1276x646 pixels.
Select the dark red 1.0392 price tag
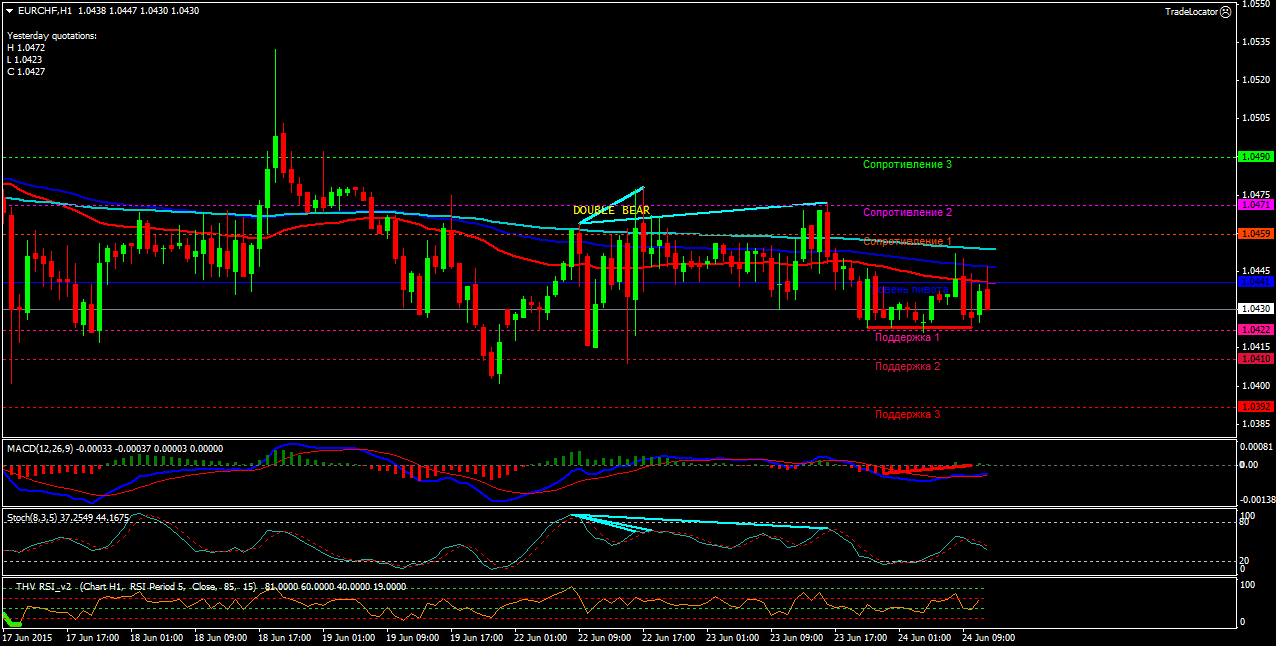[1255, 407]
